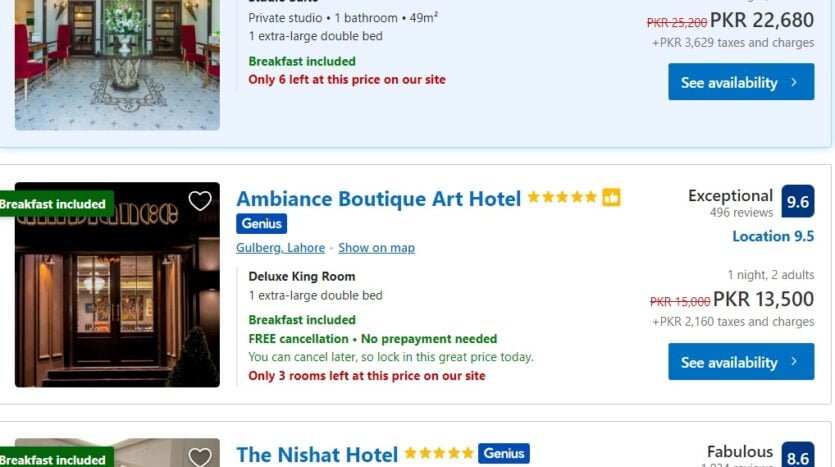Image resolution: width=835 pixels, height=467 pixels.
Task: Click the 9.6 review score badge
Action: 798,201
